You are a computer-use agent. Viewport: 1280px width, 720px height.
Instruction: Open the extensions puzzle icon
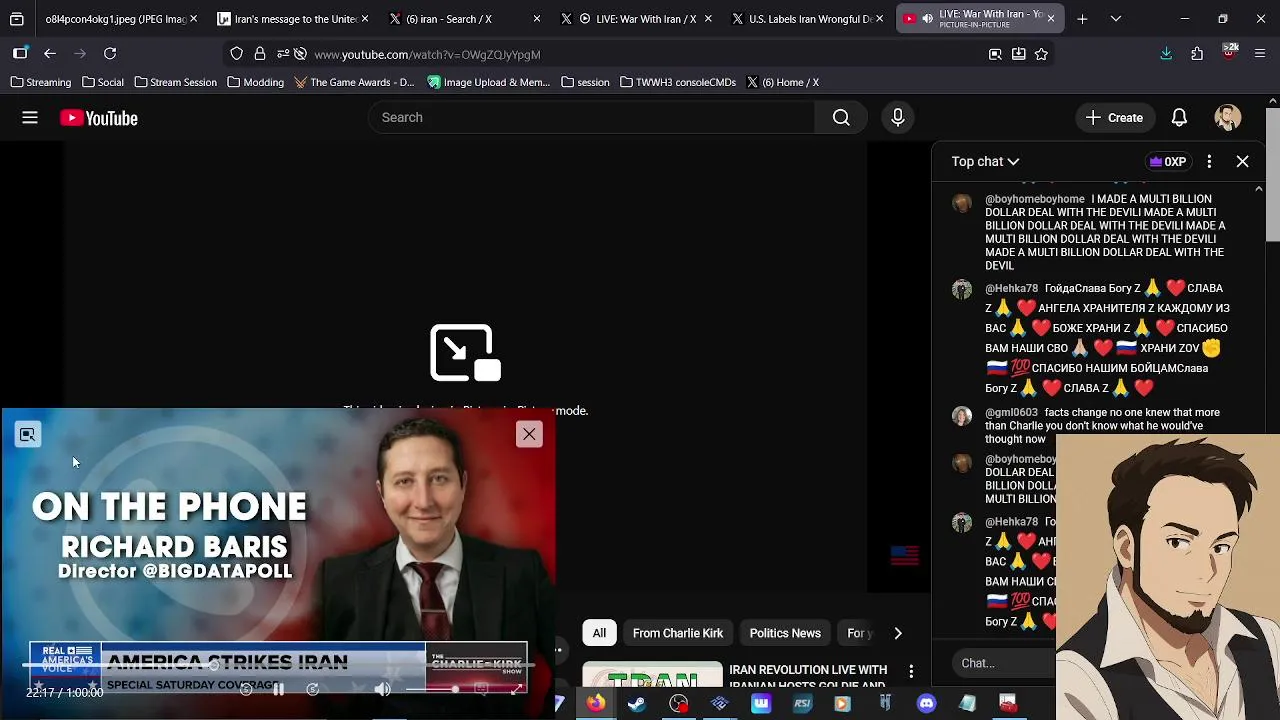[1197, 54]
